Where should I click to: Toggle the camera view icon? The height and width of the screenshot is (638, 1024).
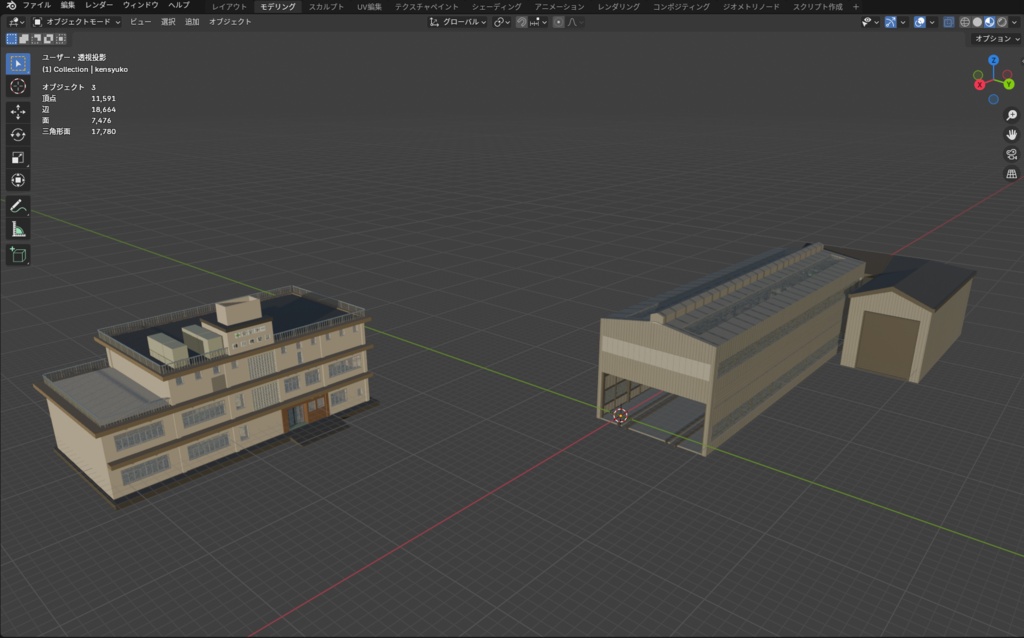(x=1012, y=154)
